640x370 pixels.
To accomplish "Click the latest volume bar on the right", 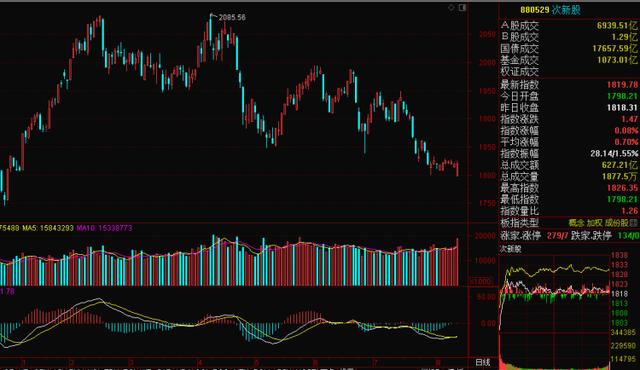I will (x=458, y=262).
